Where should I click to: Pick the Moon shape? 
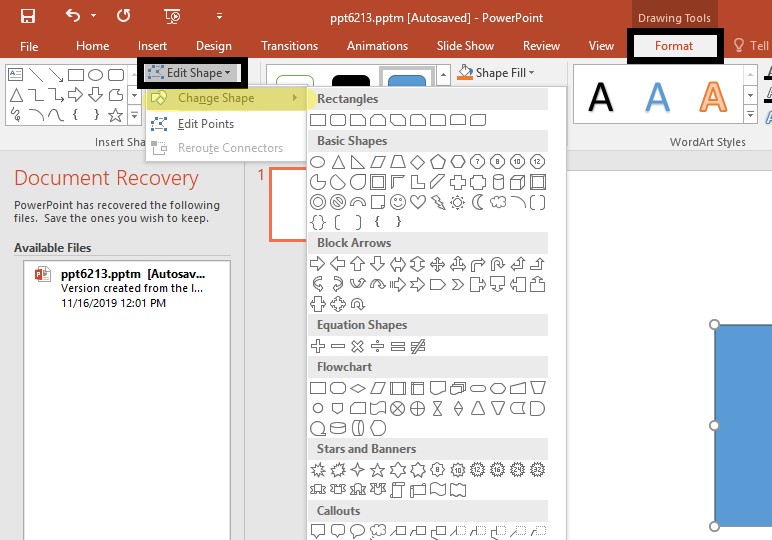pos(478,202)
